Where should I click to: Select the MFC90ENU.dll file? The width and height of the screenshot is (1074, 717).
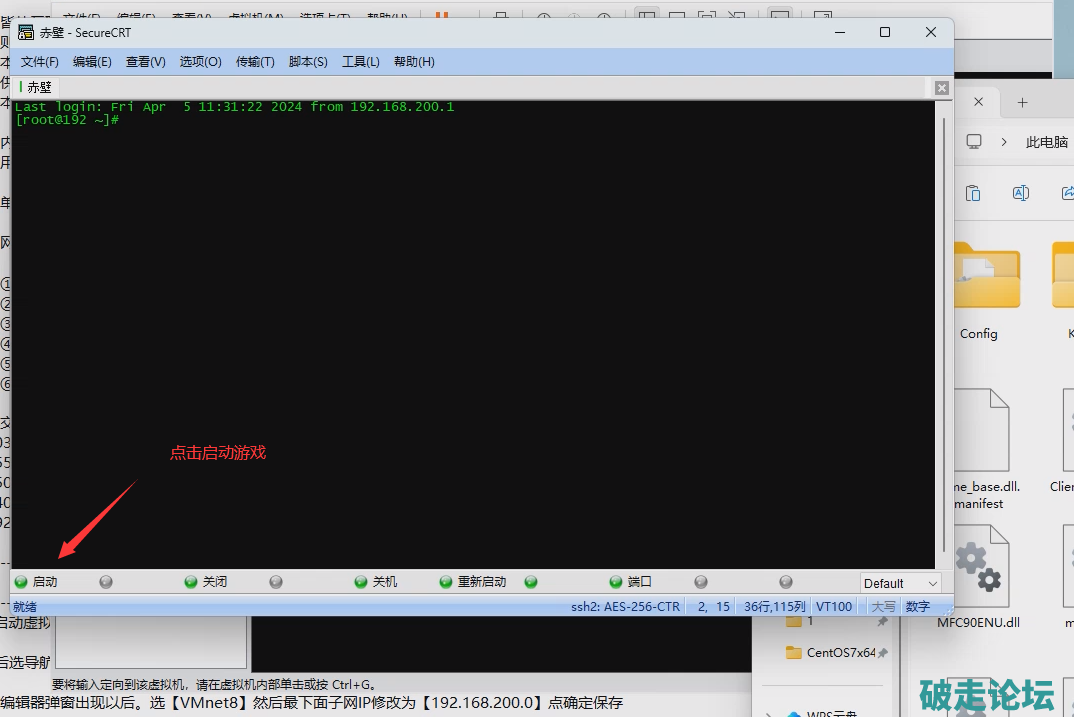click(978, 580)
